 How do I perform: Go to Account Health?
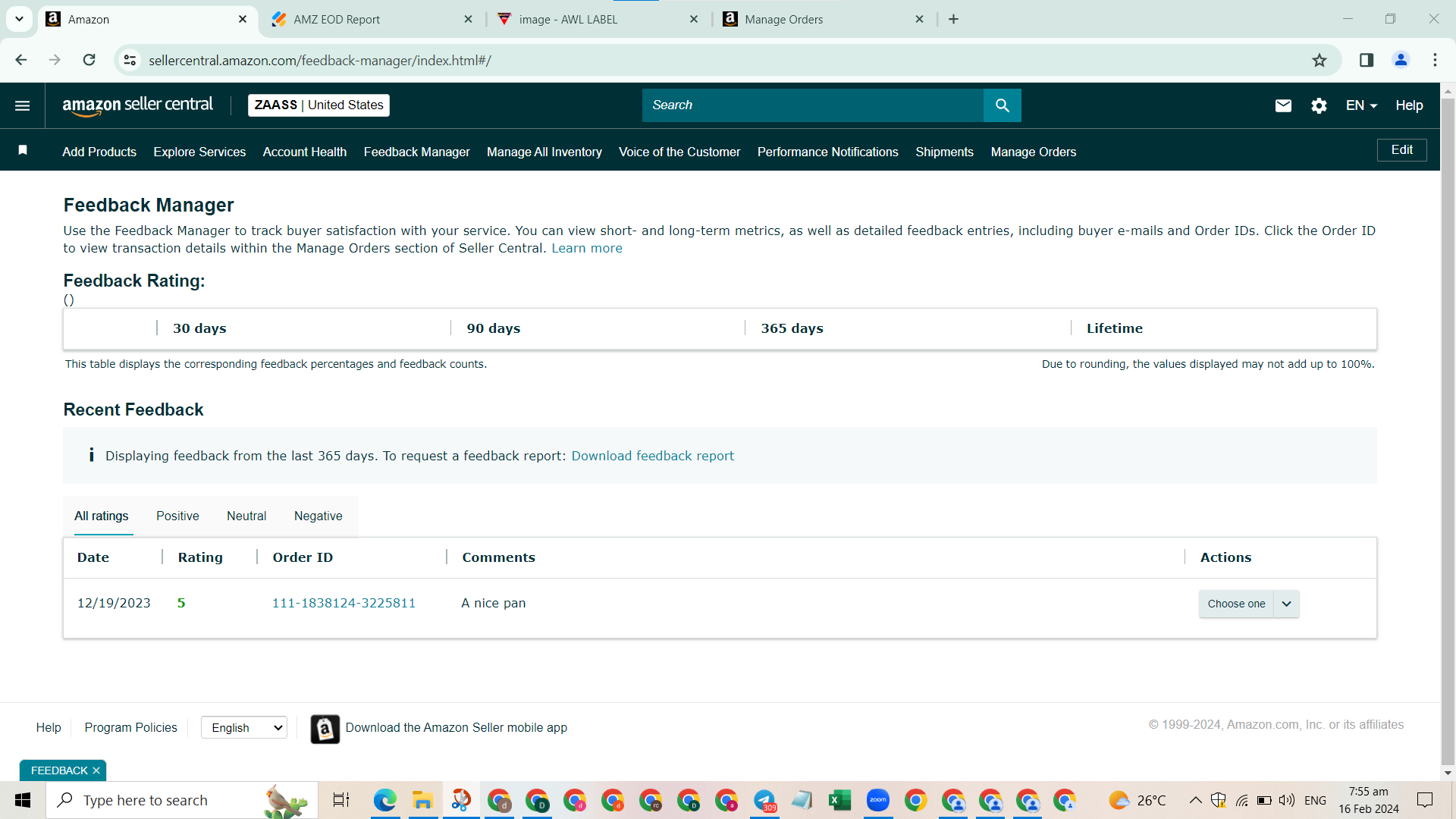(305, 152)
